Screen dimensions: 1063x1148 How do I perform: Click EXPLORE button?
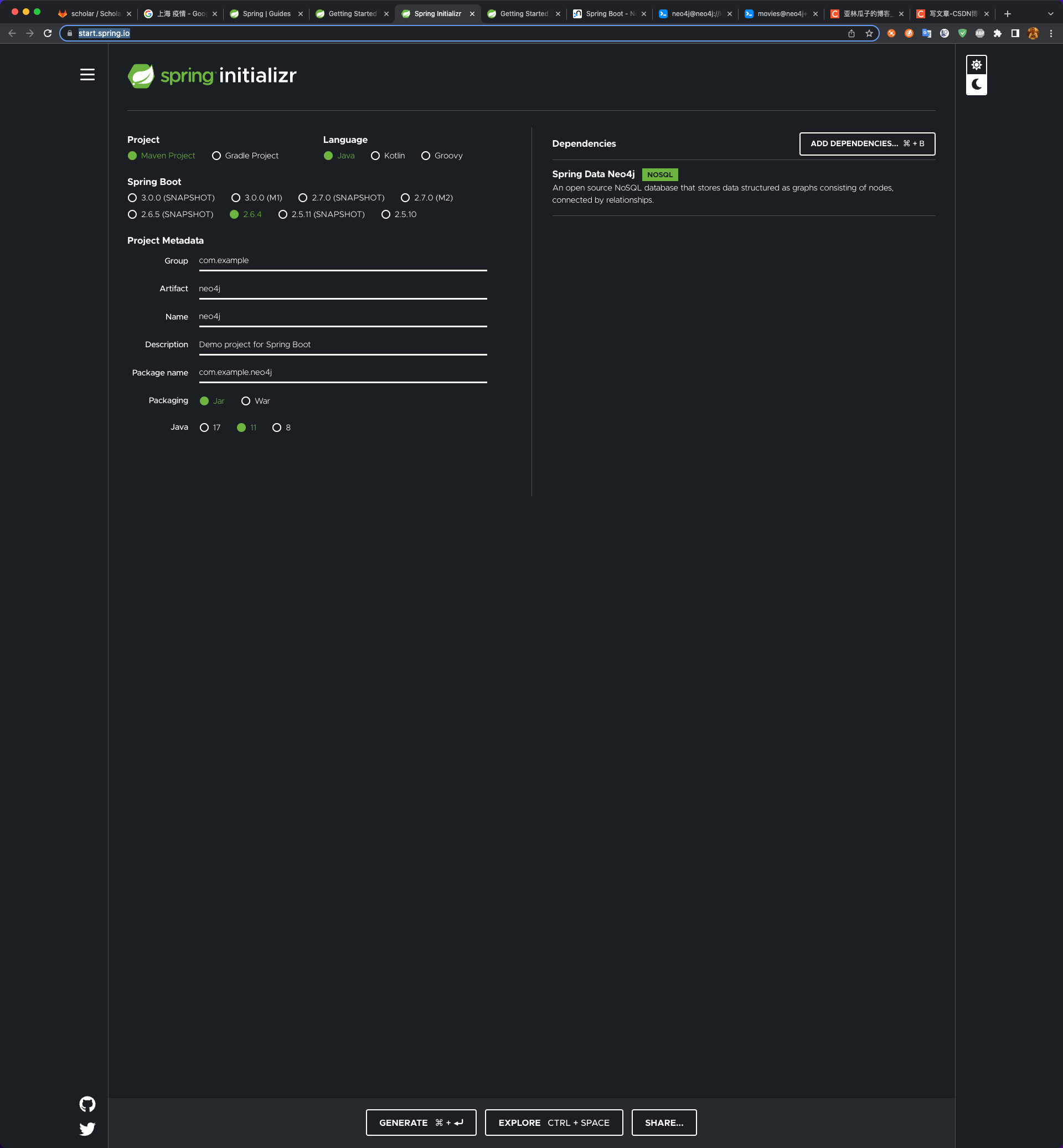click(x=554, y=1123)
